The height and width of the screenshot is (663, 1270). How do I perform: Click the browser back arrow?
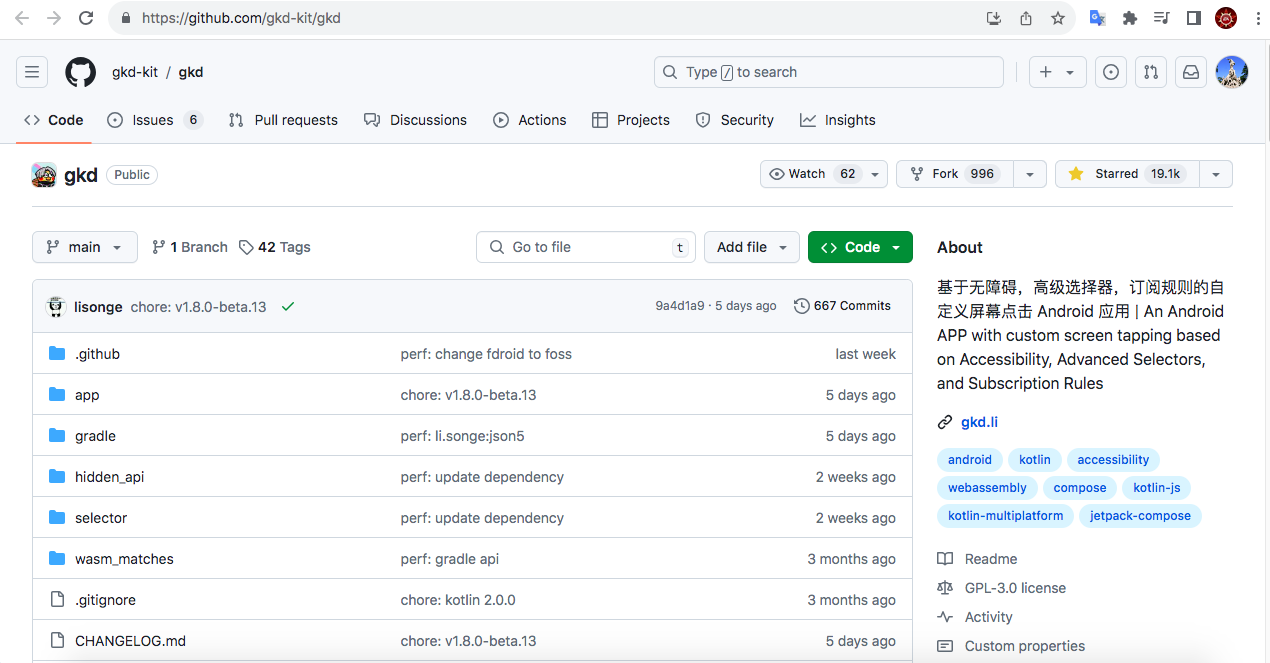coord(22,18)
